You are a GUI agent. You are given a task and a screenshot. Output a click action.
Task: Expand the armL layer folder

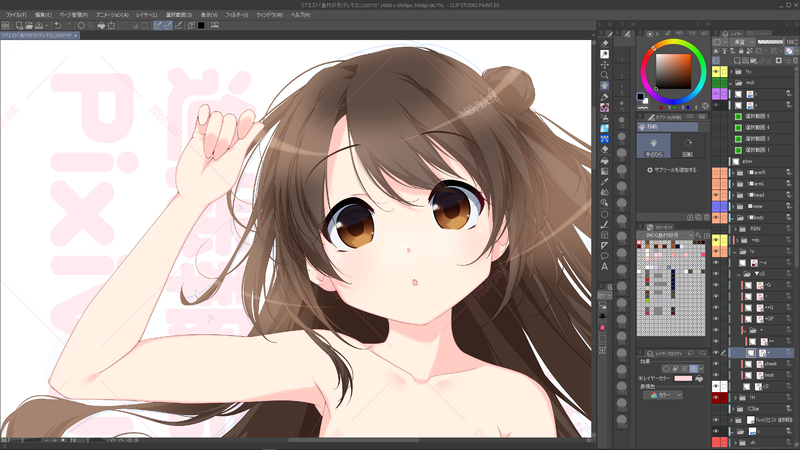coord(733,184)
